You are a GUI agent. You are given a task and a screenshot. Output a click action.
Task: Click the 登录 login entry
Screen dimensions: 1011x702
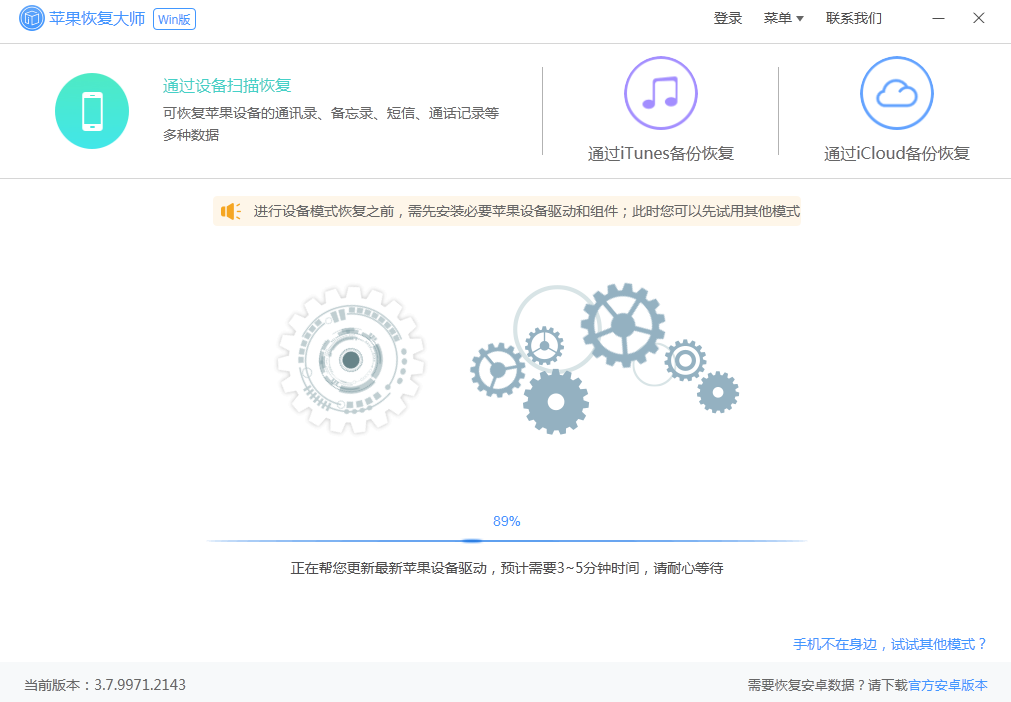point(728,18)
